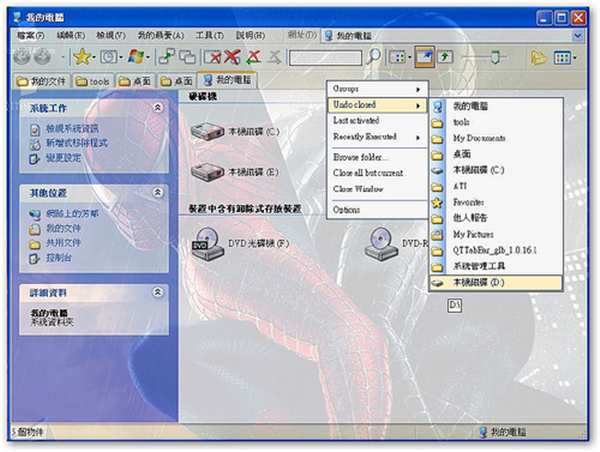The height and width of the screenshot is (452, 600).
Task: Collapse the 系統工作 panel
Action: pos(157,107)
